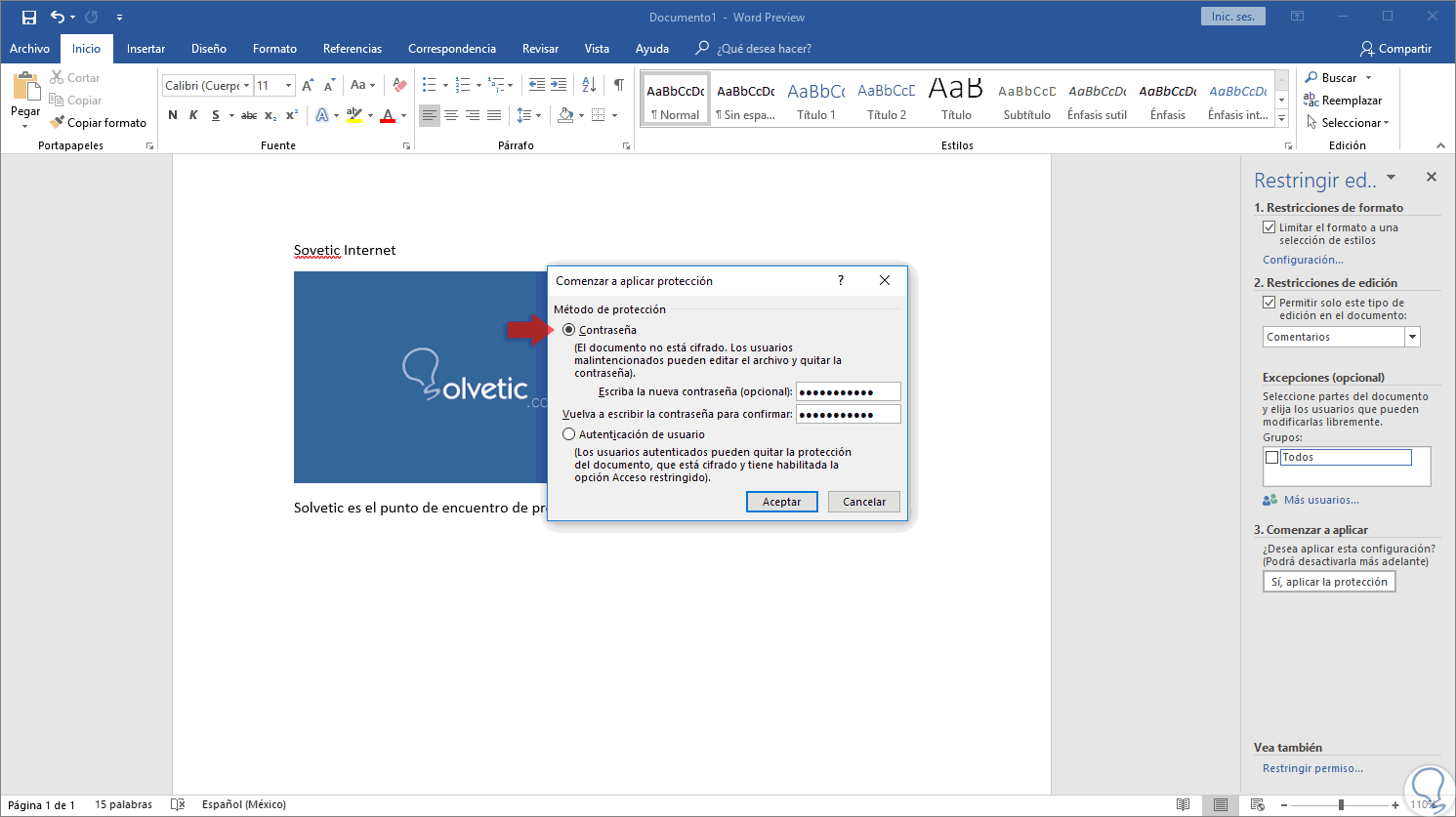This screenshot has width=1456, height=817.
Task: Open the Insertar ribbon tab
Action: [146, 49]
